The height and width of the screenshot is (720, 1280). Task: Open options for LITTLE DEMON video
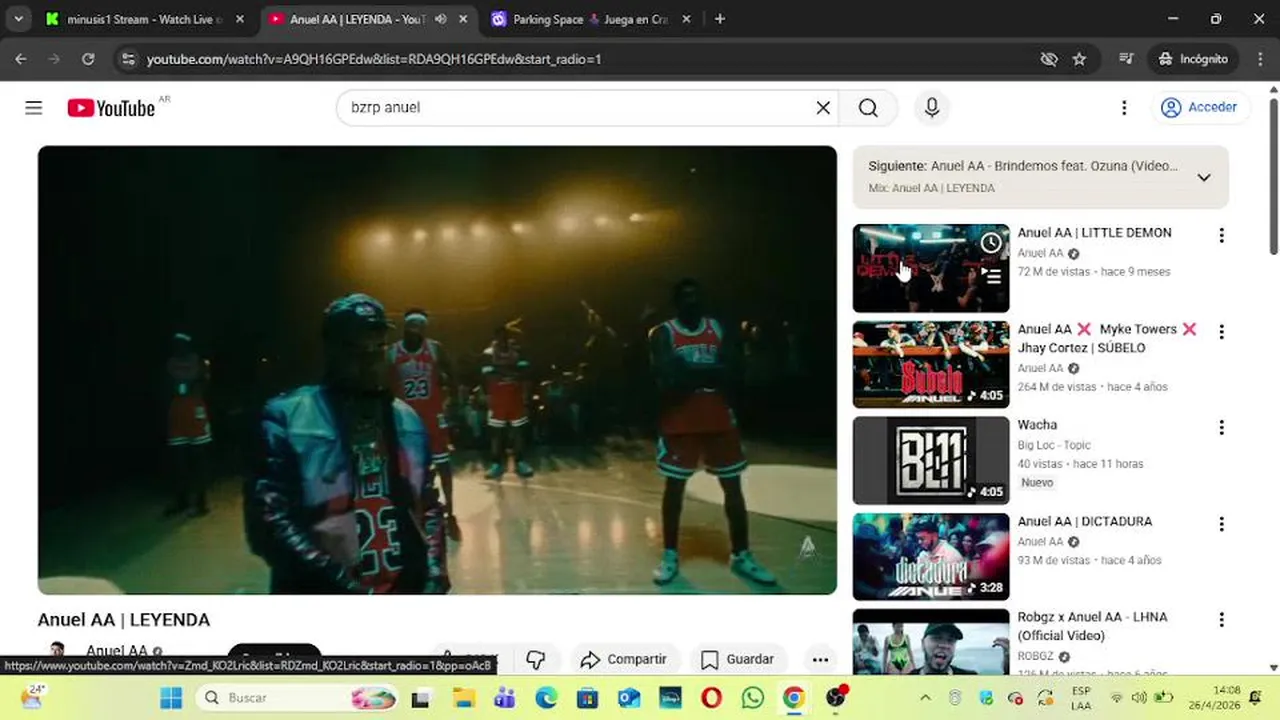[x=1221, y=236]
